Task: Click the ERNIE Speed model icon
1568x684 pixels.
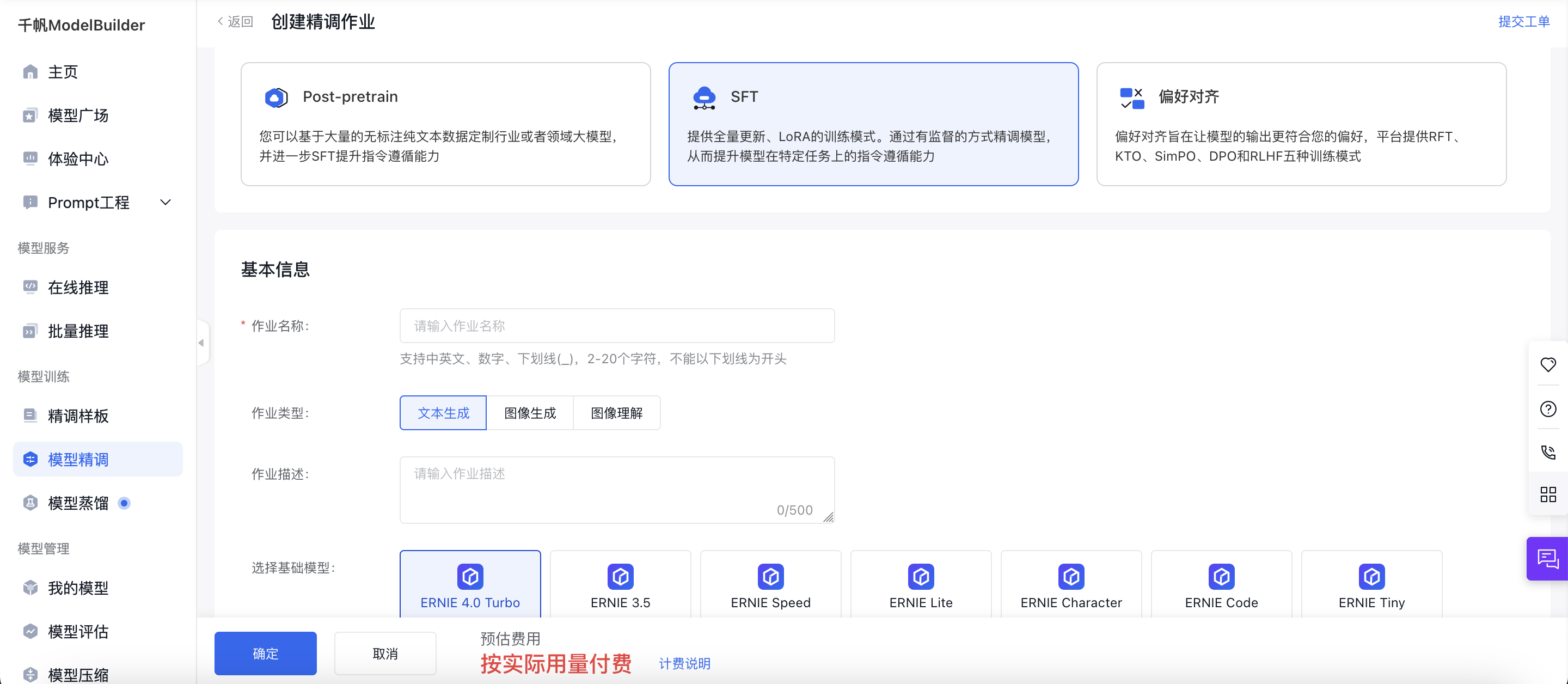Action: point(770,576)
